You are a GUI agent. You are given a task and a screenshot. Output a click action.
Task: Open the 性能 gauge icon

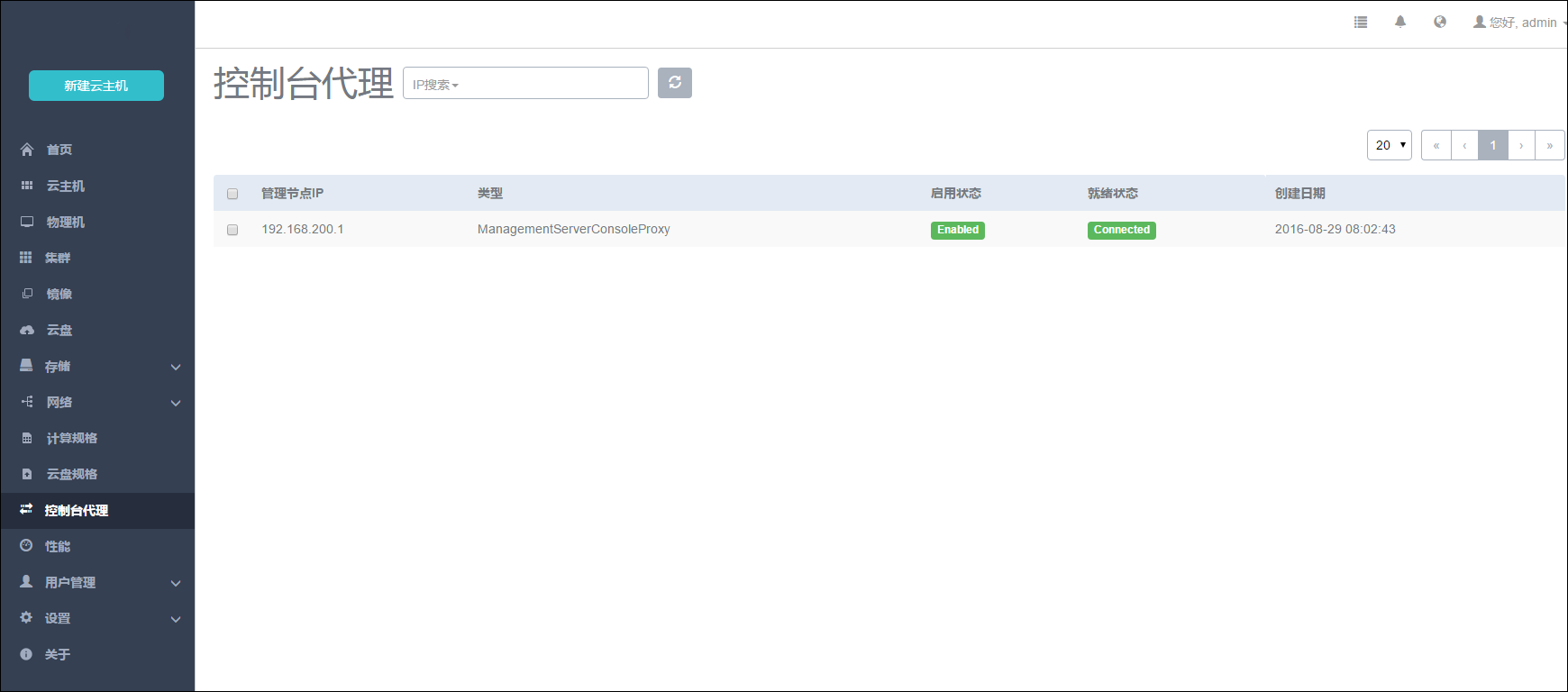(26, 545)
